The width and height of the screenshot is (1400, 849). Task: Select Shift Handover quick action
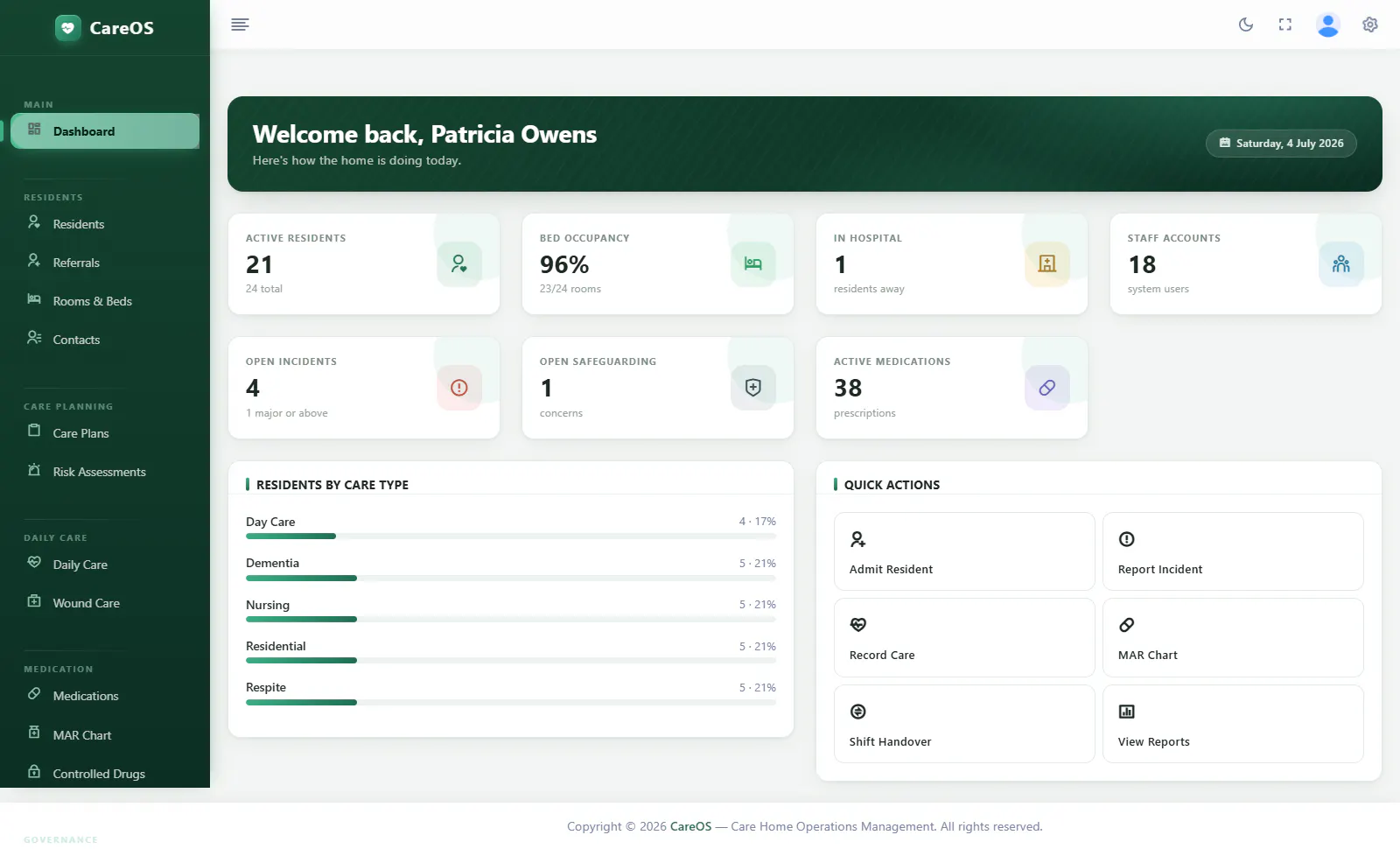click(x=964, y=724)
